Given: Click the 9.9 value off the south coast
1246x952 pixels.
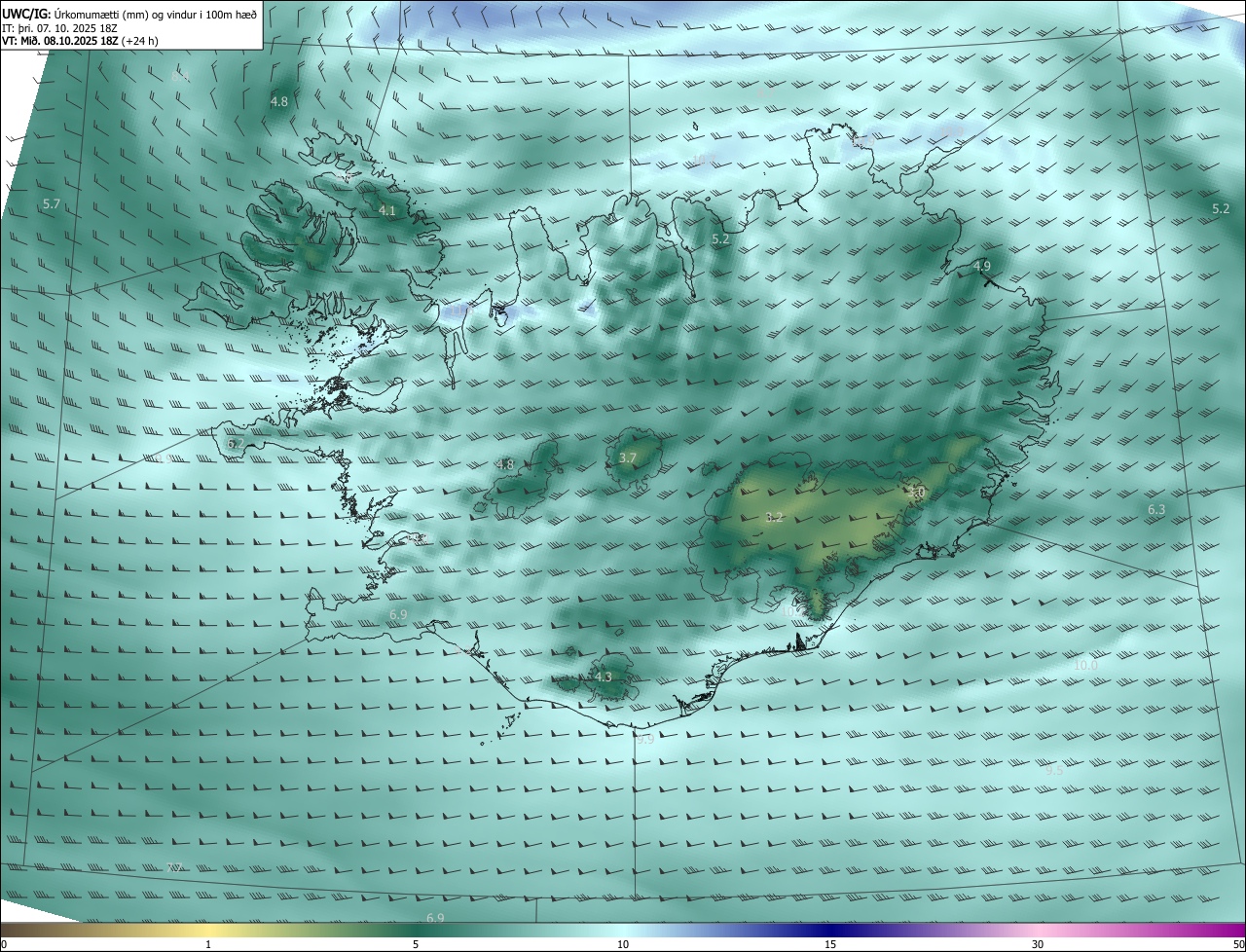Looking at the screenshot, I should coord(645,739).
